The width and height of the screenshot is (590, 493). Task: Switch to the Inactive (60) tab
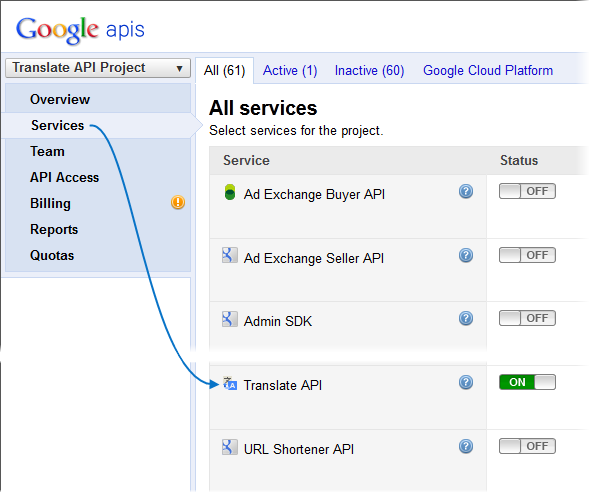click(x=369, y=70)
